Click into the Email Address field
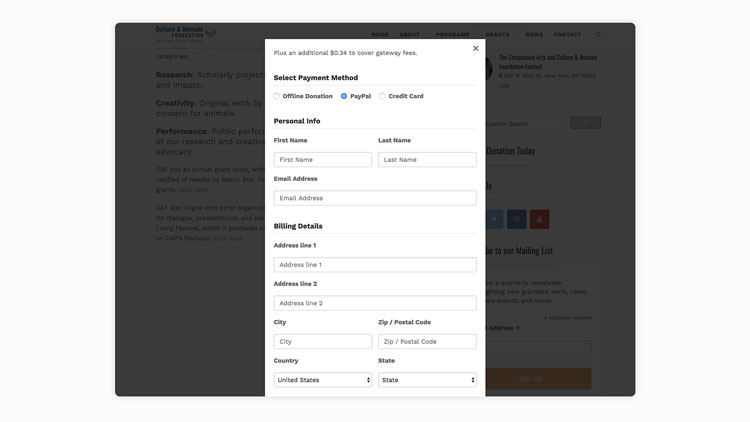750x422 pixels. (375, 198)
